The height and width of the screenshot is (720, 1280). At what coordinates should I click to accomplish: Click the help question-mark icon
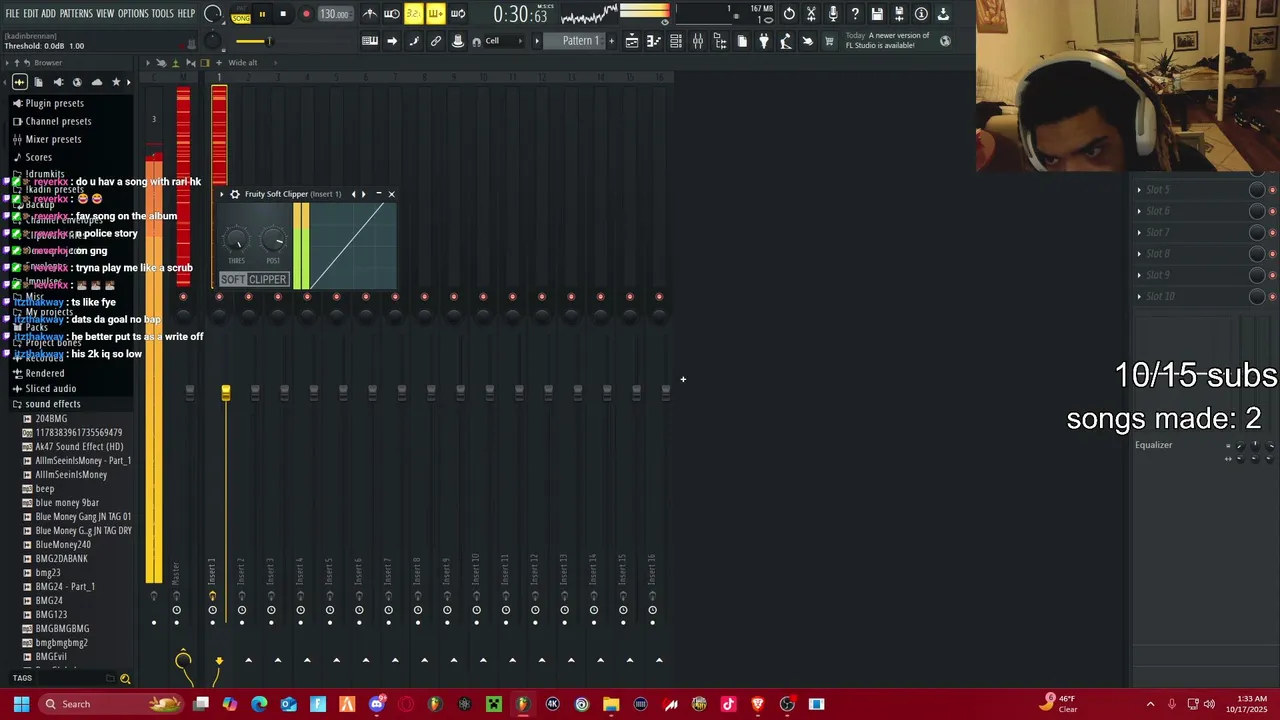(x=855, y=14)
